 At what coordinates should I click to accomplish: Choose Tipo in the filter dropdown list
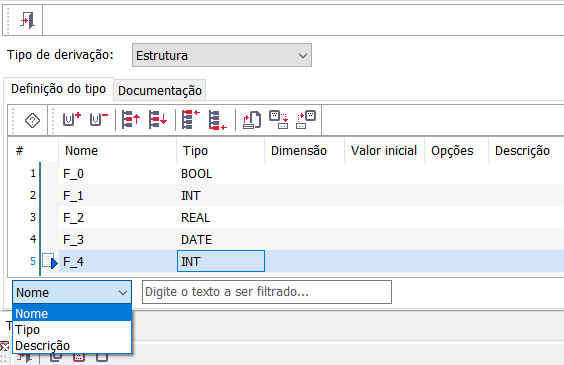72,329
